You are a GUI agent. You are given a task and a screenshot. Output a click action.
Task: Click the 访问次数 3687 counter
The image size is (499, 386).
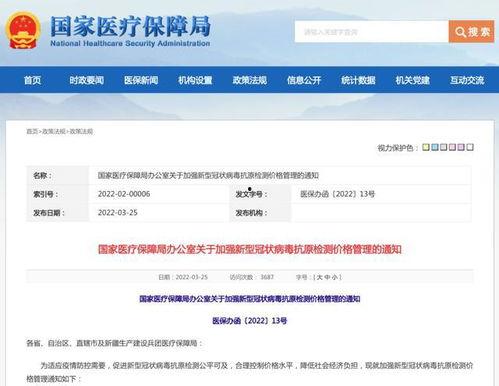[x=252, y=277]
